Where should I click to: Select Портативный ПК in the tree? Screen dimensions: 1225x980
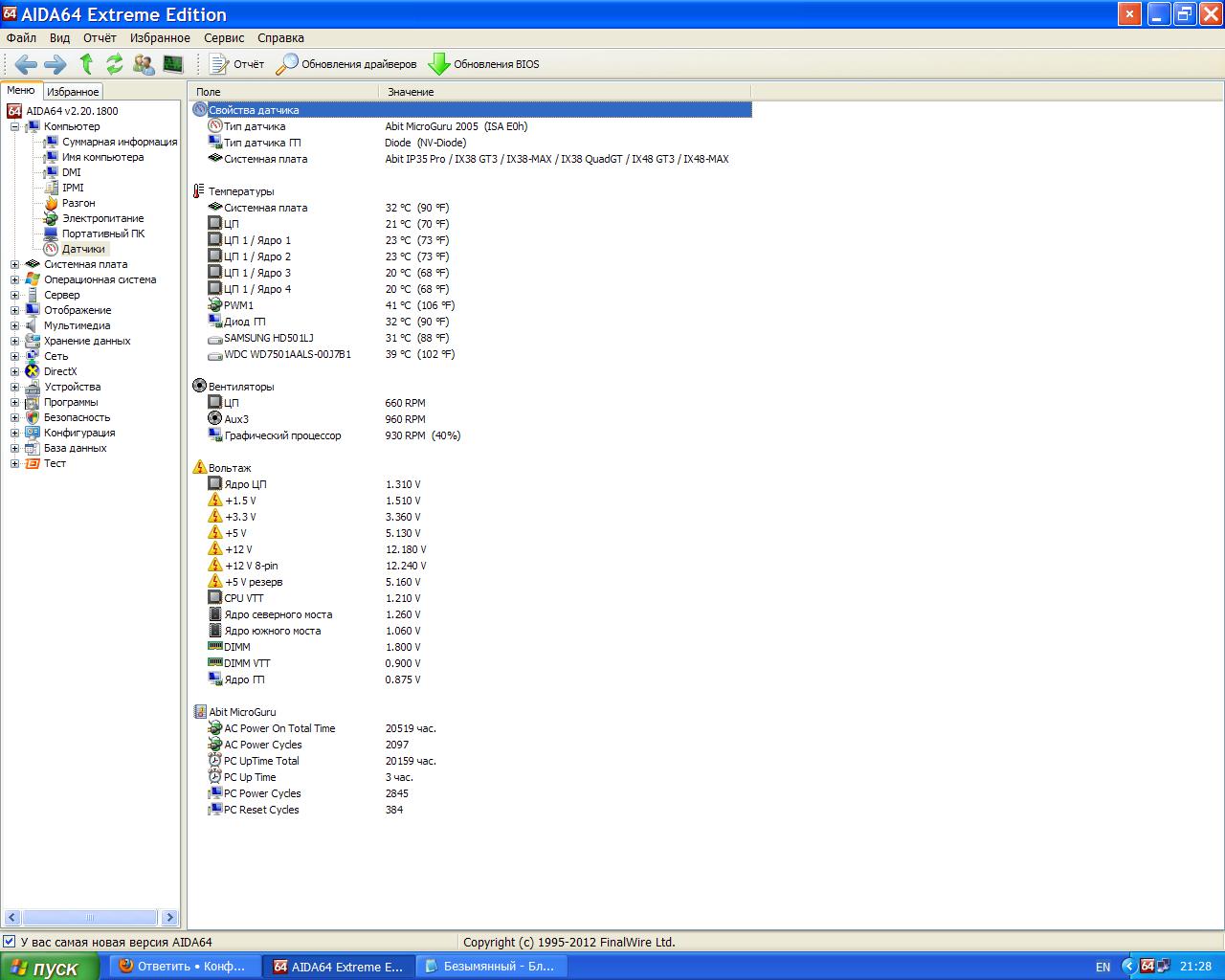[x=103, y=234]
